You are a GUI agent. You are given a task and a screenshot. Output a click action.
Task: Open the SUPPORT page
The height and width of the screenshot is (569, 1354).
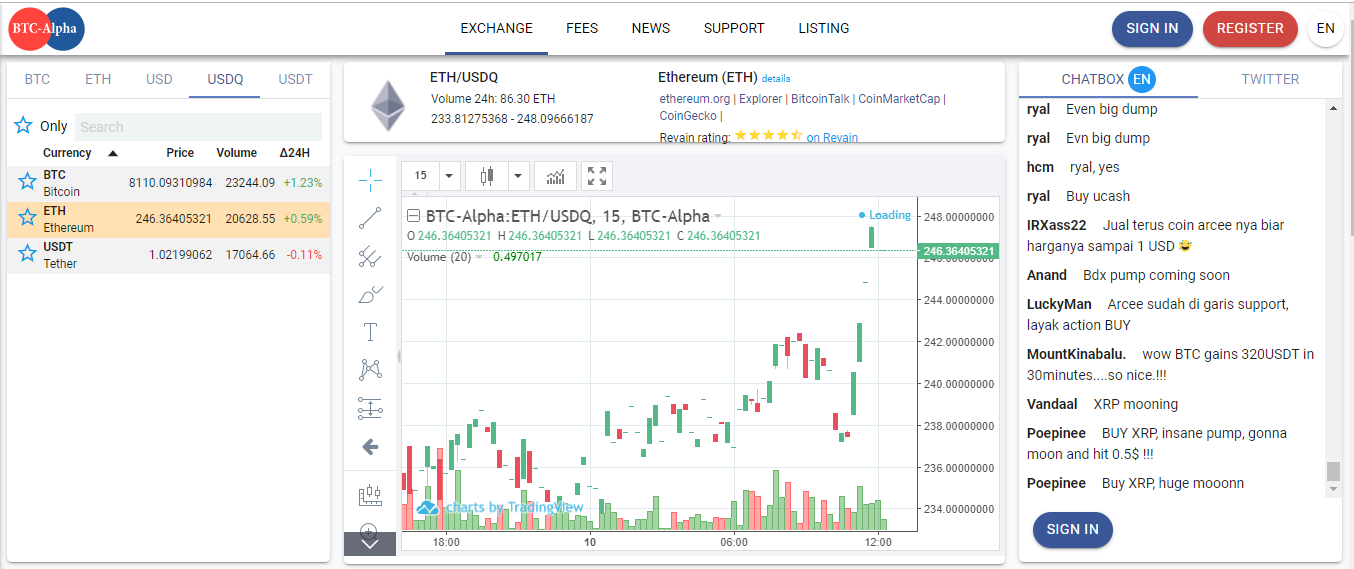tap(734, 28)
